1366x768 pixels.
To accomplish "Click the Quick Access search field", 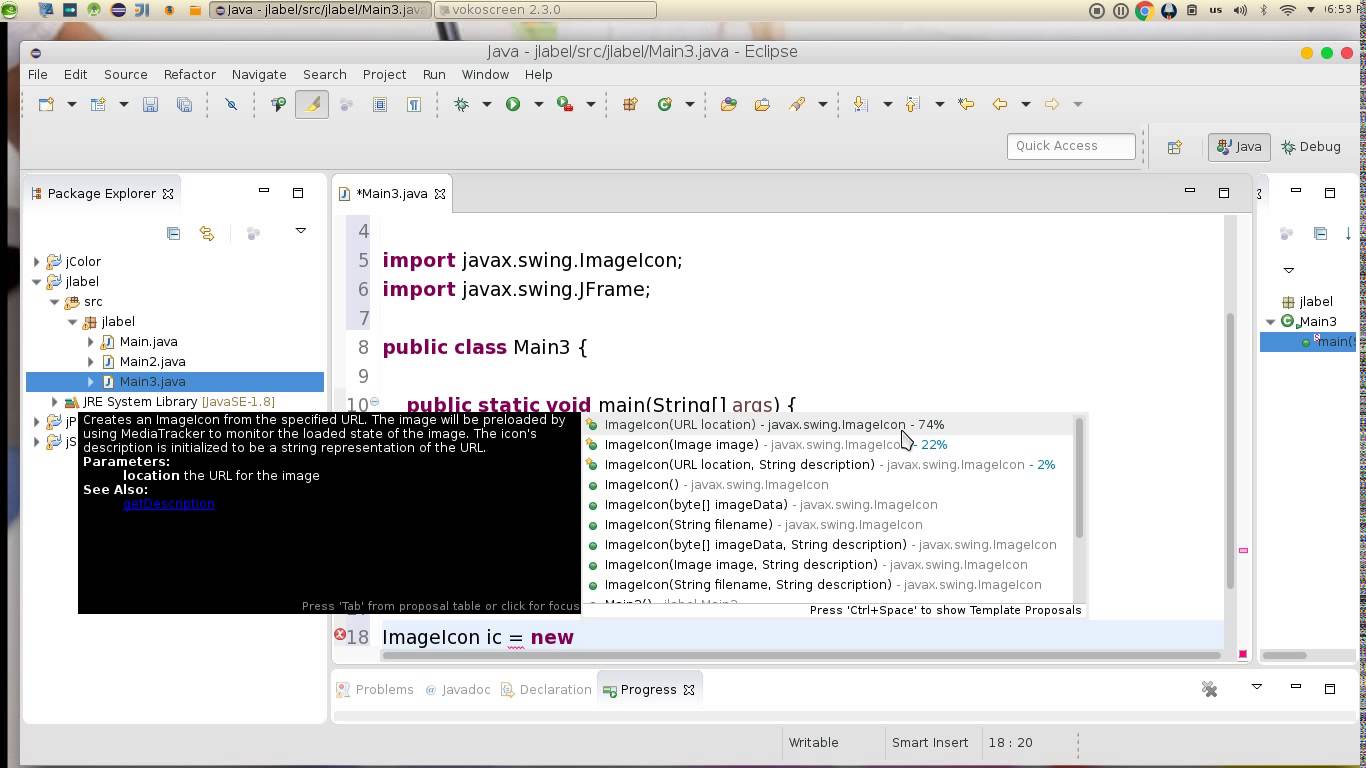I will click(x=1071, y=146).
